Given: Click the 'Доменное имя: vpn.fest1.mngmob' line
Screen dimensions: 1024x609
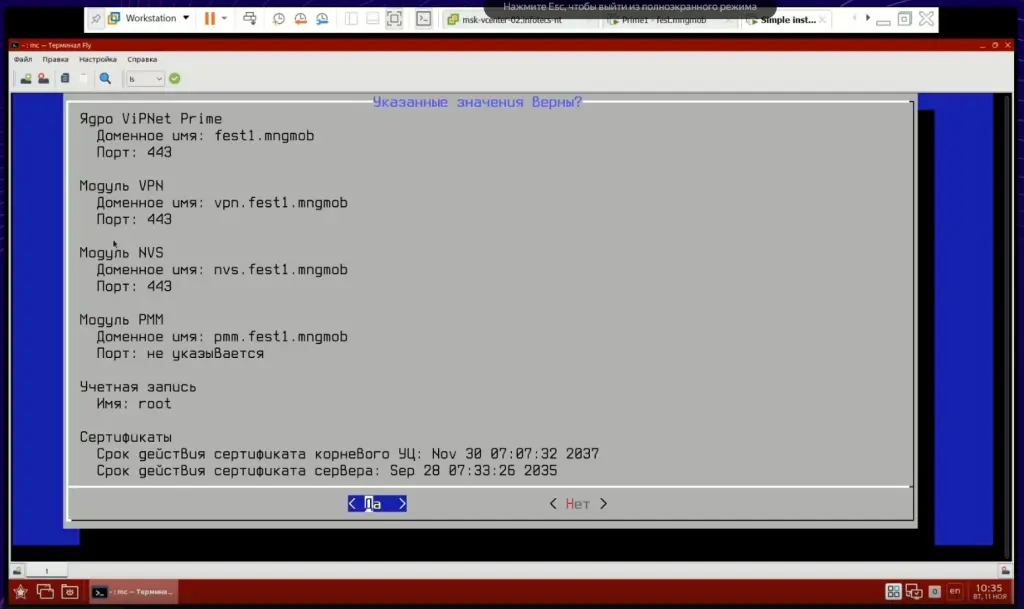Looking at the screenshot, I should click(x=222, y=203).
